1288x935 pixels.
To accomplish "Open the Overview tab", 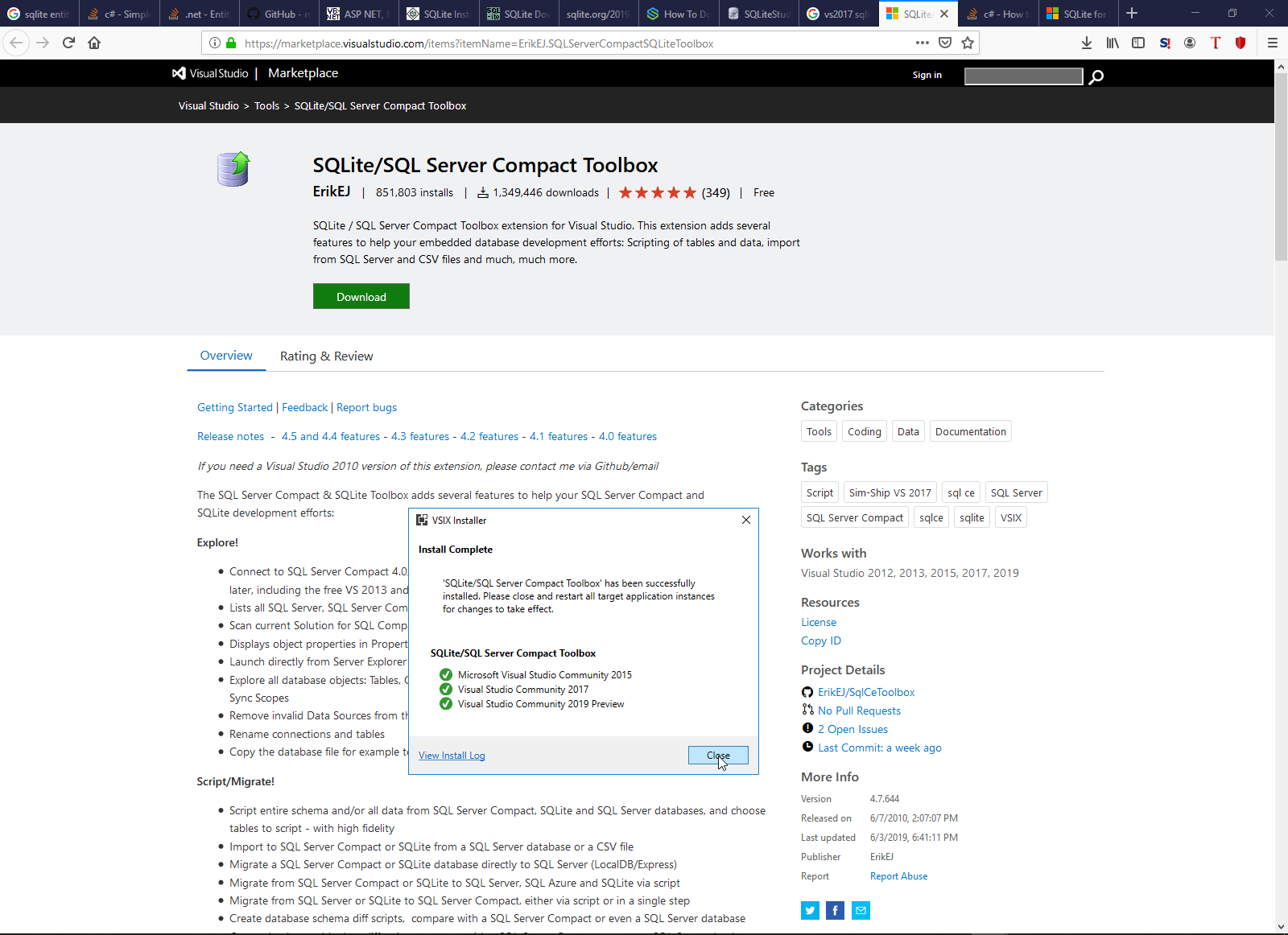I will 226,356.
